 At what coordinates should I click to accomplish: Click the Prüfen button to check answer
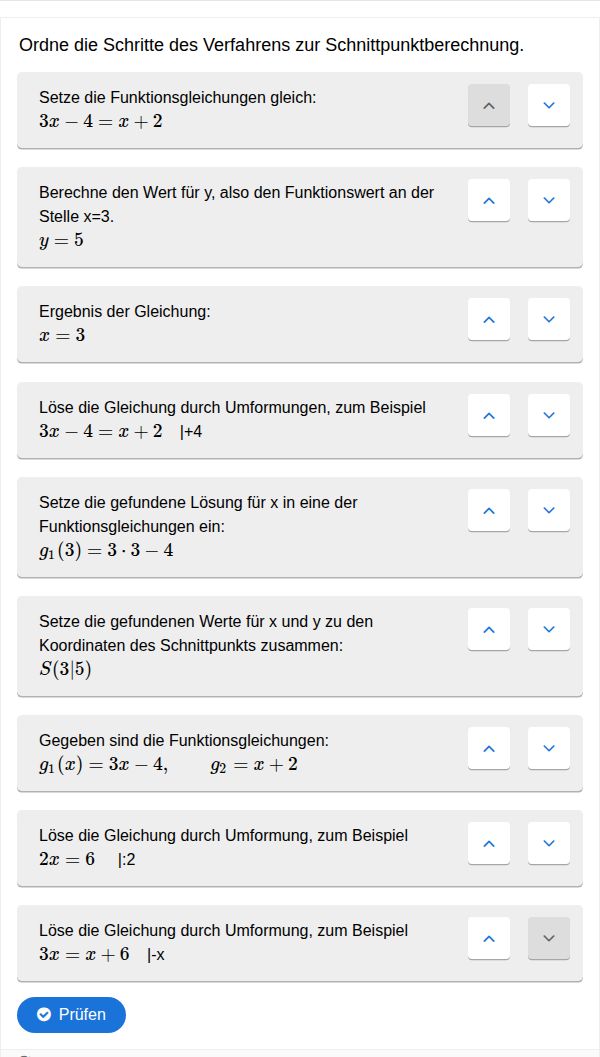tap(71, 1014)
